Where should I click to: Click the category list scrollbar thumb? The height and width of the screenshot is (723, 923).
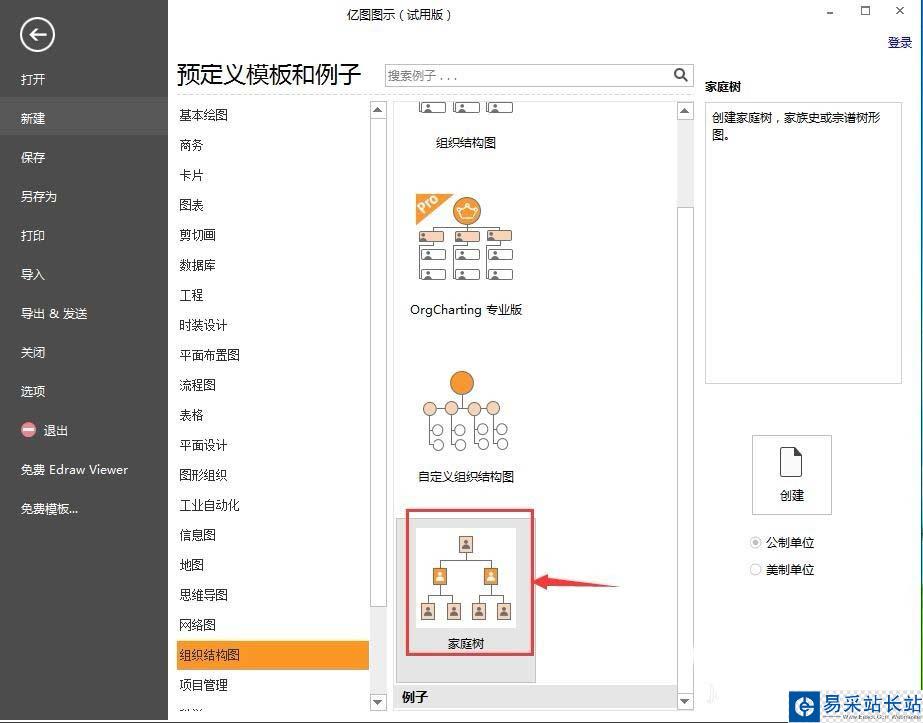coord(378,363)
